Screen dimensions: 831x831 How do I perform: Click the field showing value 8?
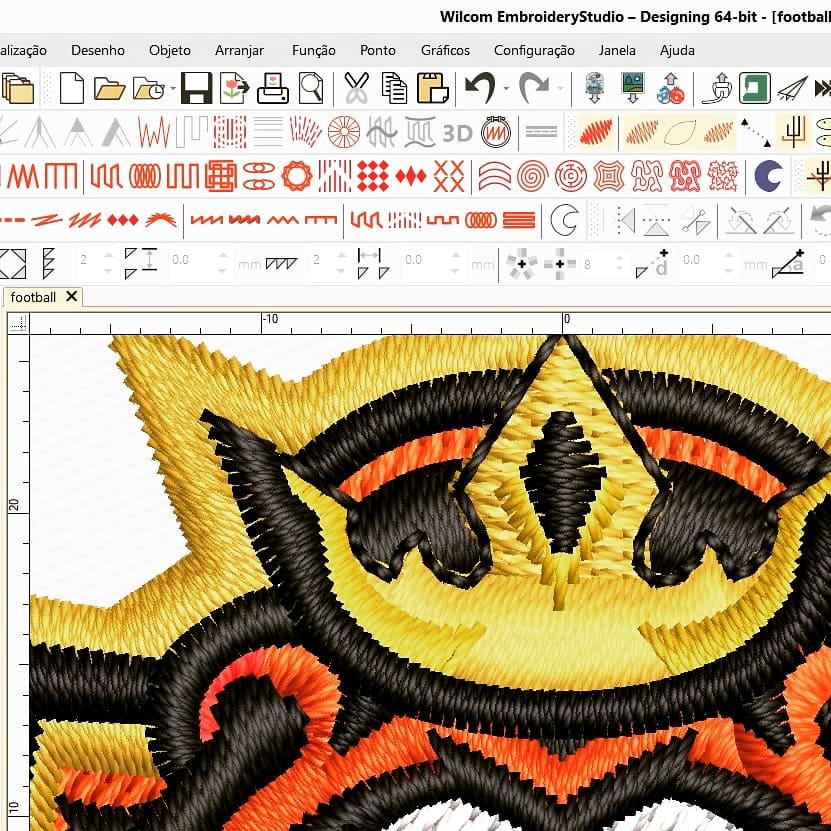pos(598,263)
